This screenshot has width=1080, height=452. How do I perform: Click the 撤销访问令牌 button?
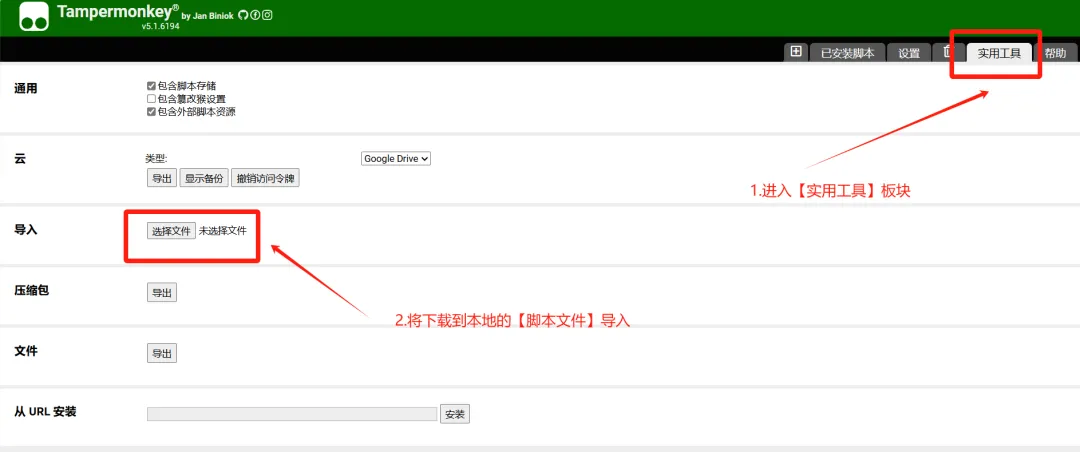[265, 178]
